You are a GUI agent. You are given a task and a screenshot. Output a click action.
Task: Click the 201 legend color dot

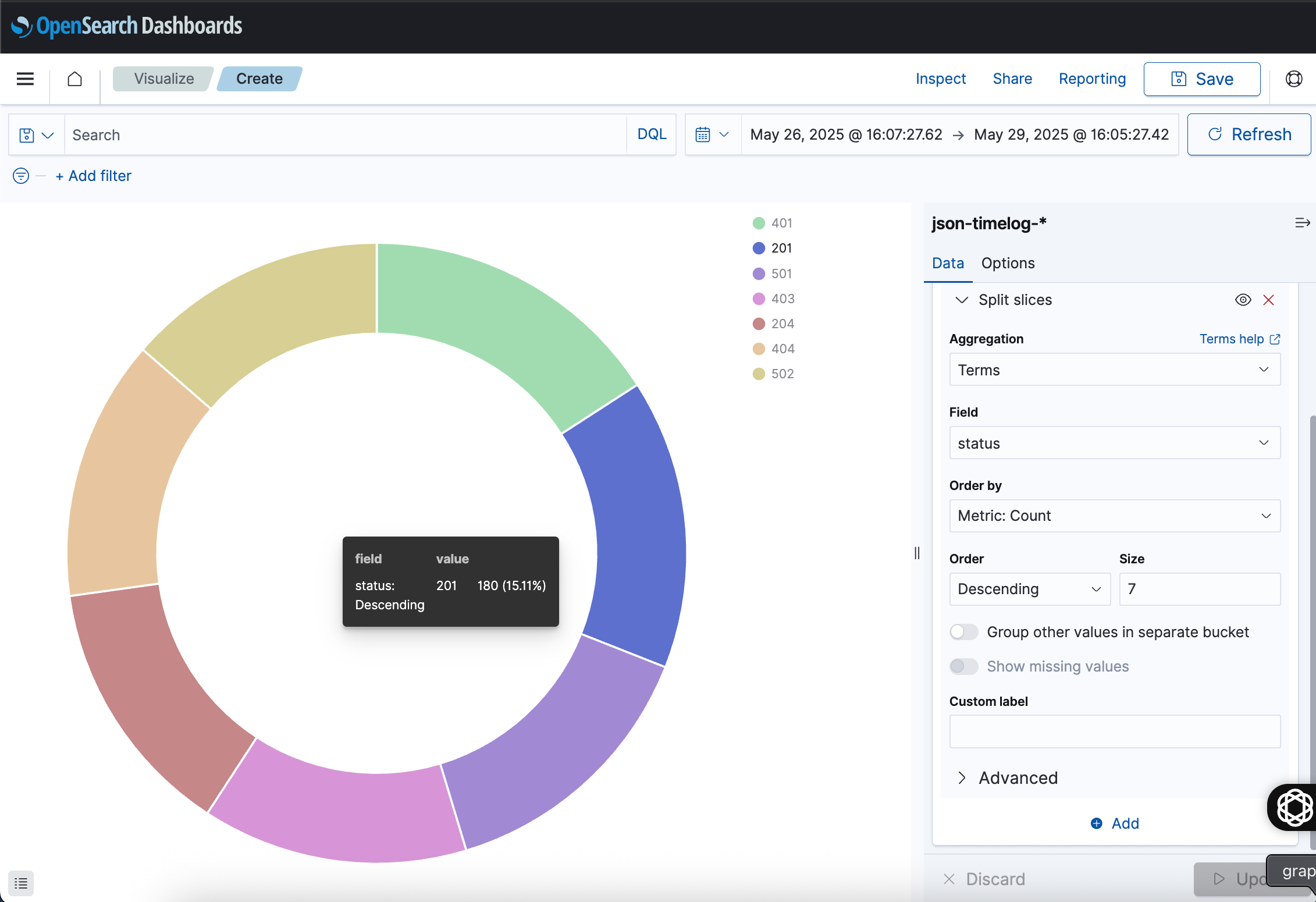coord(759,248)
